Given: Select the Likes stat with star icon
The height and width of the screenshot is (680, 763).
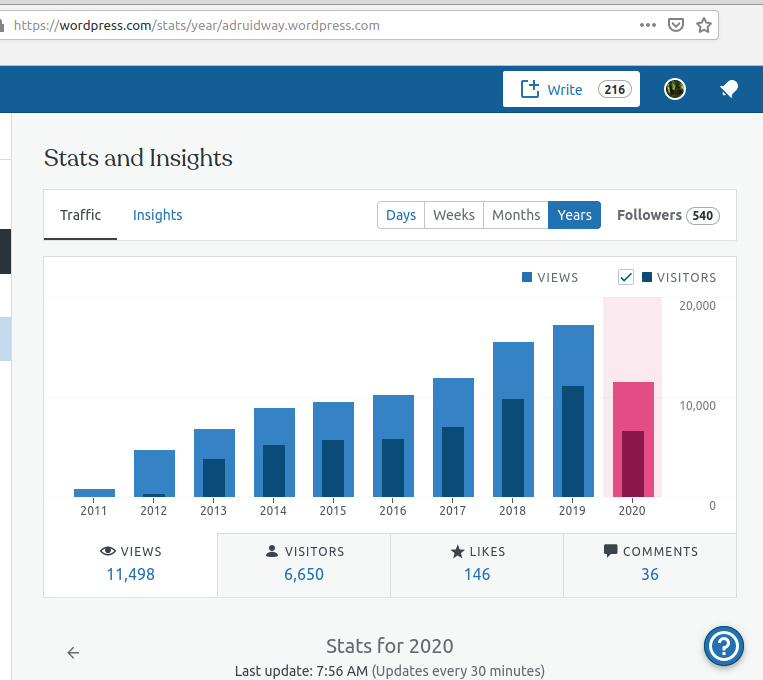Looking at the screenshot, I should [x=476, y=564].
